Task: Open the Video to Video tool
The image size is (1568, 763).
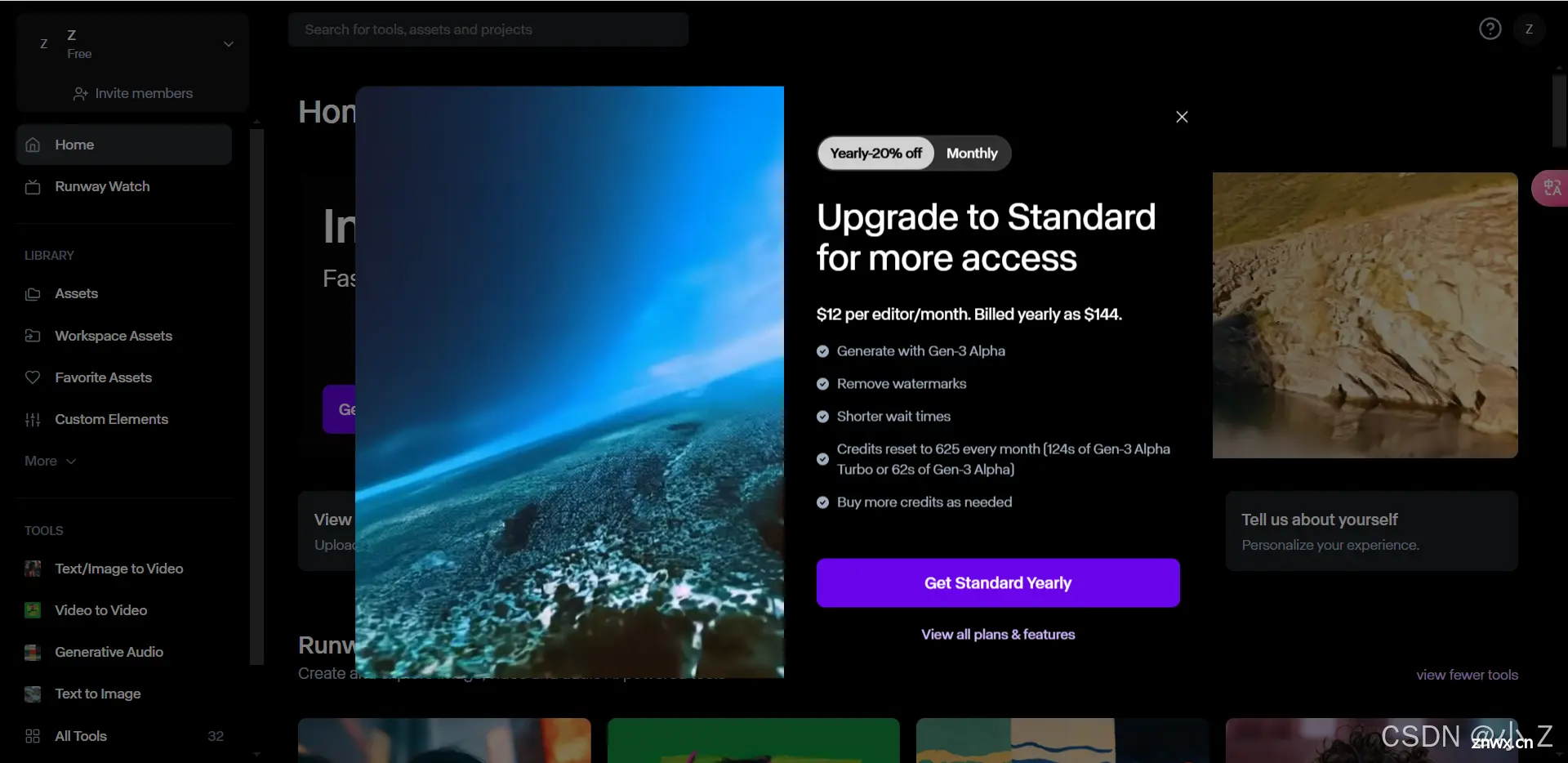Action: click(x=124, y=610)
